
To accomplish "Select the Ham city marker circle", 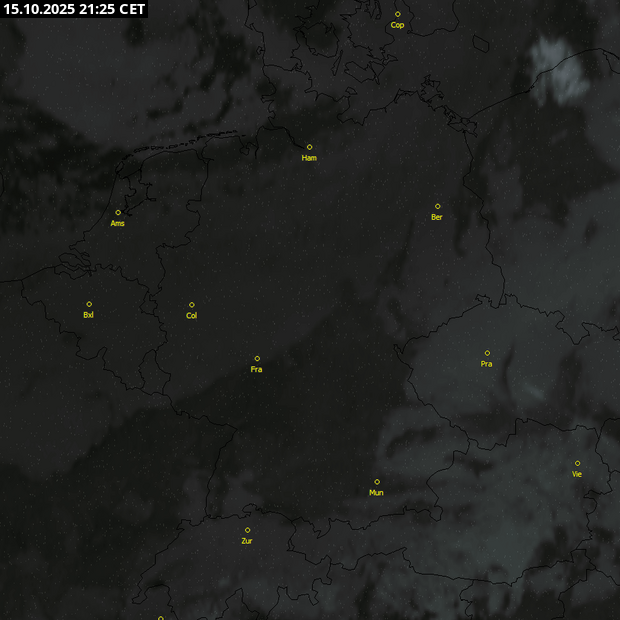I will tap(309, 147).
